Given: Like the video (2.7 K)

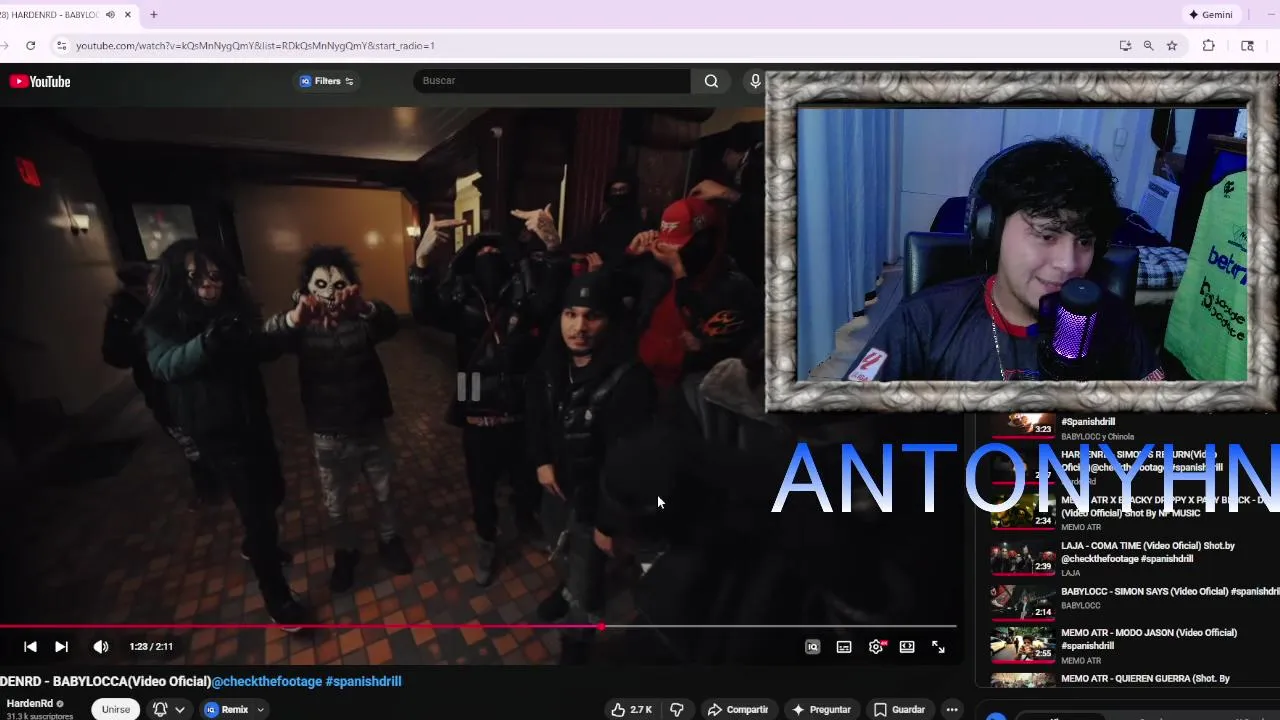Looking at the screenshot, I should click(x=631, y=710).
